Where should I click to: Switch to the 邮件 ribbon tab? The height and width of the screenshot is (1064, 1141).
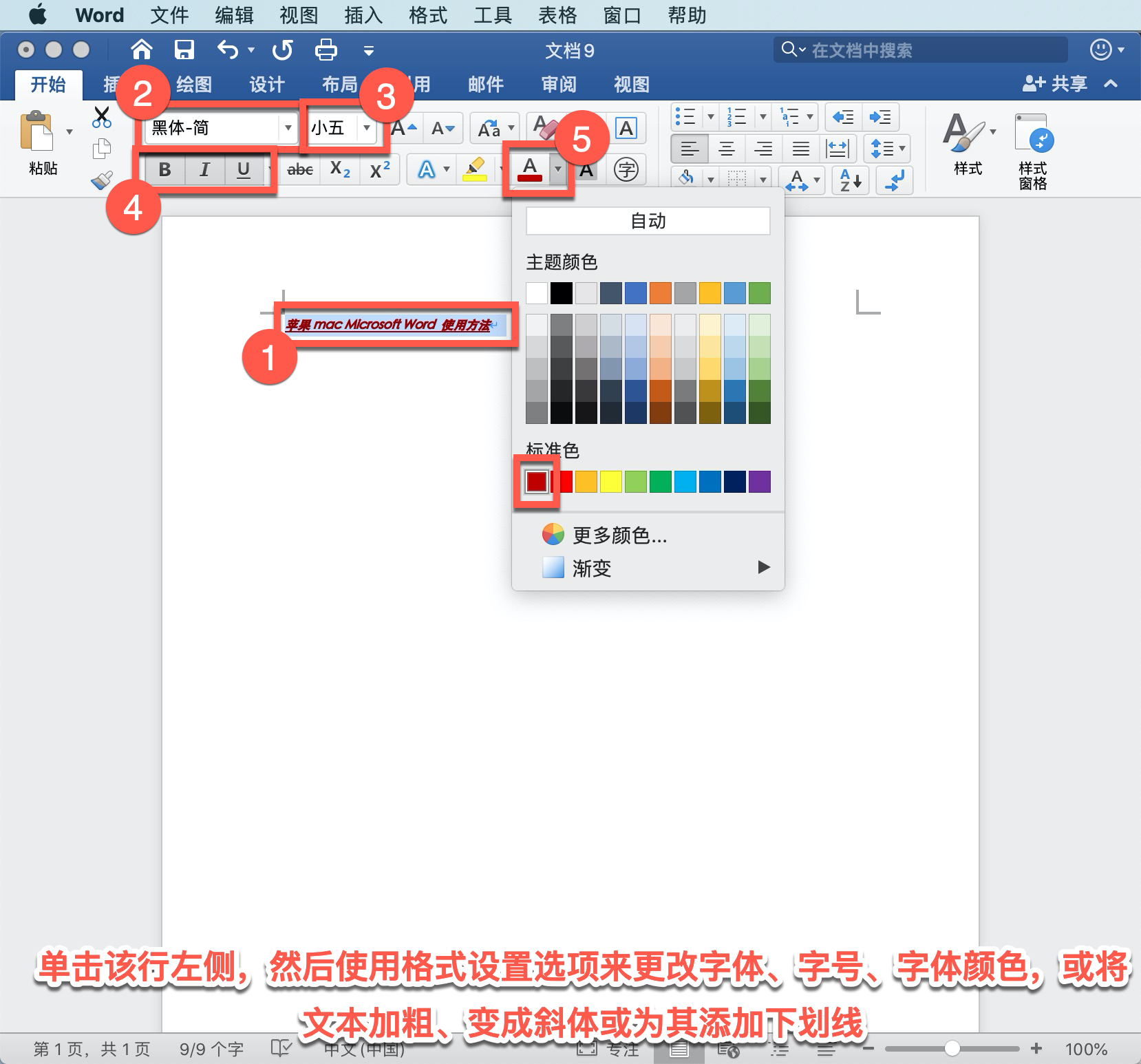tap(486, 85)
